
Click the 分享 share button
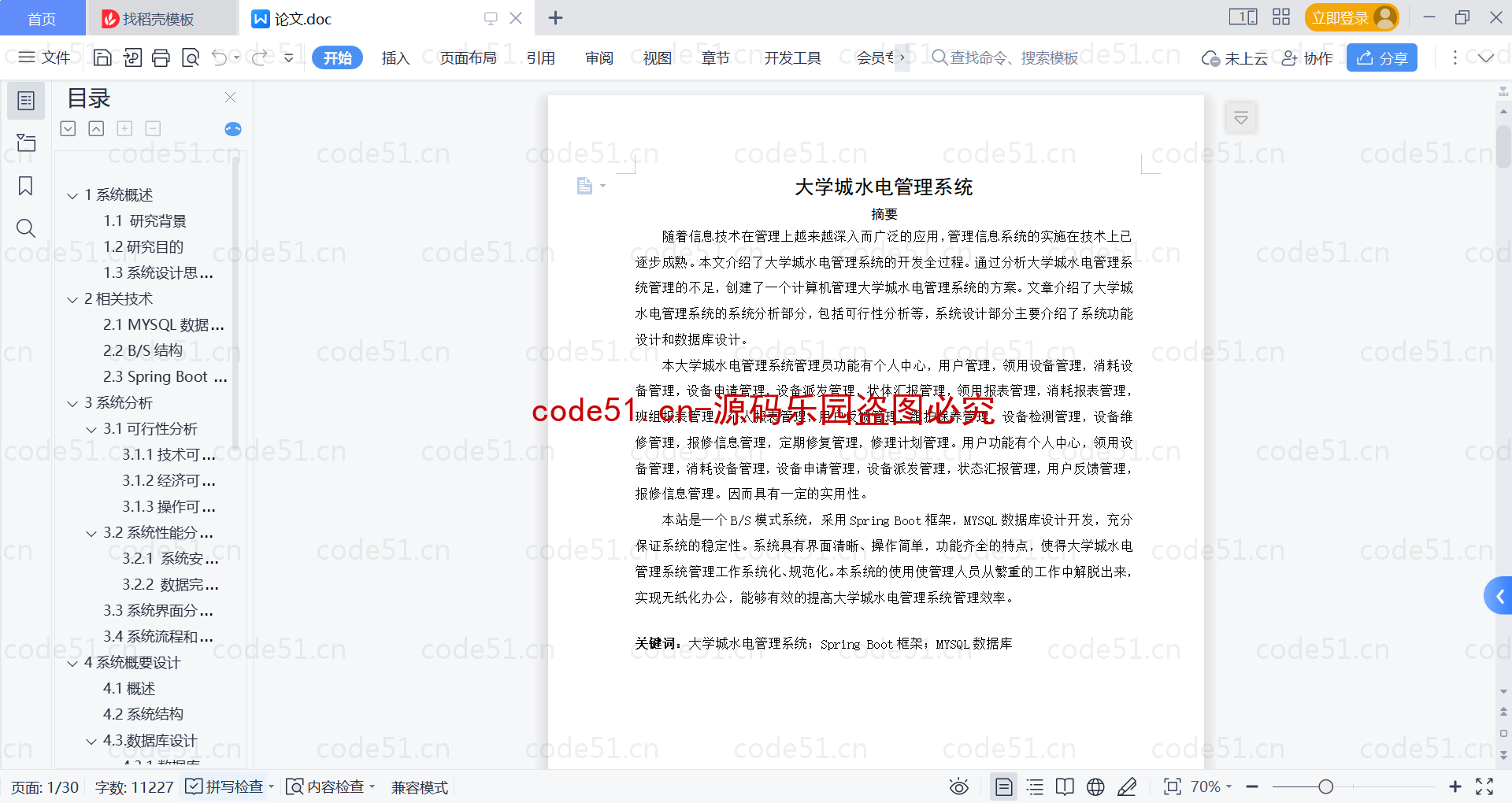coord(1382,57)
